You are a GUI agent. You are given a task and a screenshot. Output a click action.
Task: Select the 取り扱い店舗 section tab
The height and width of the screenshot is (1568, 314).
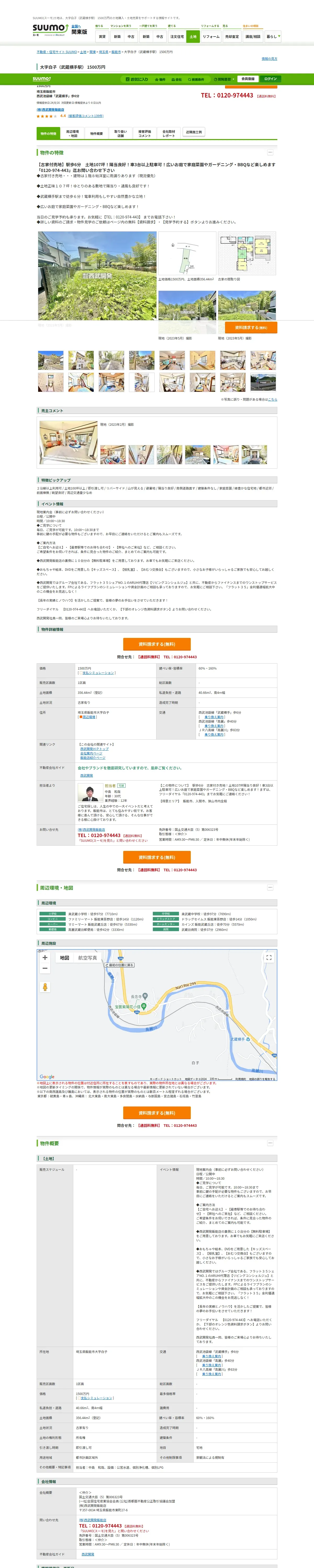tap(120, 133)
